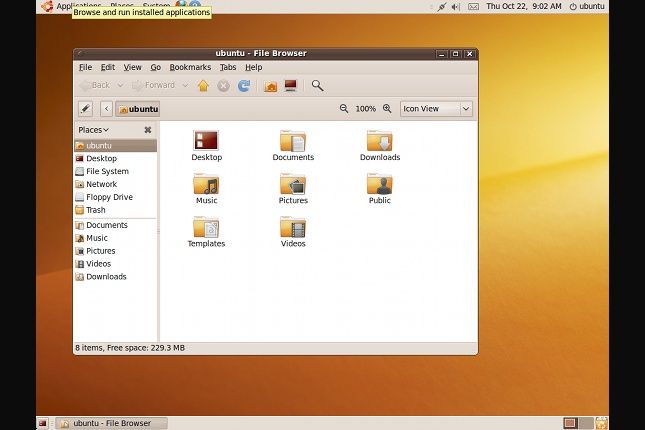Open the Help menu
This screenshot has height=430, width=645.
[x=253, y=67]
